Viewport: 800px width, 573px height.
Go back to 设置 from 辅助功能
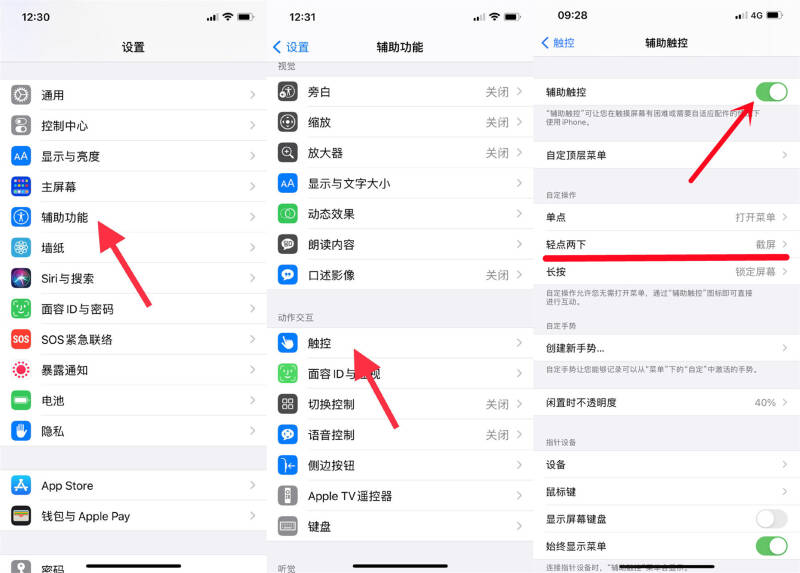coord(291,47)
